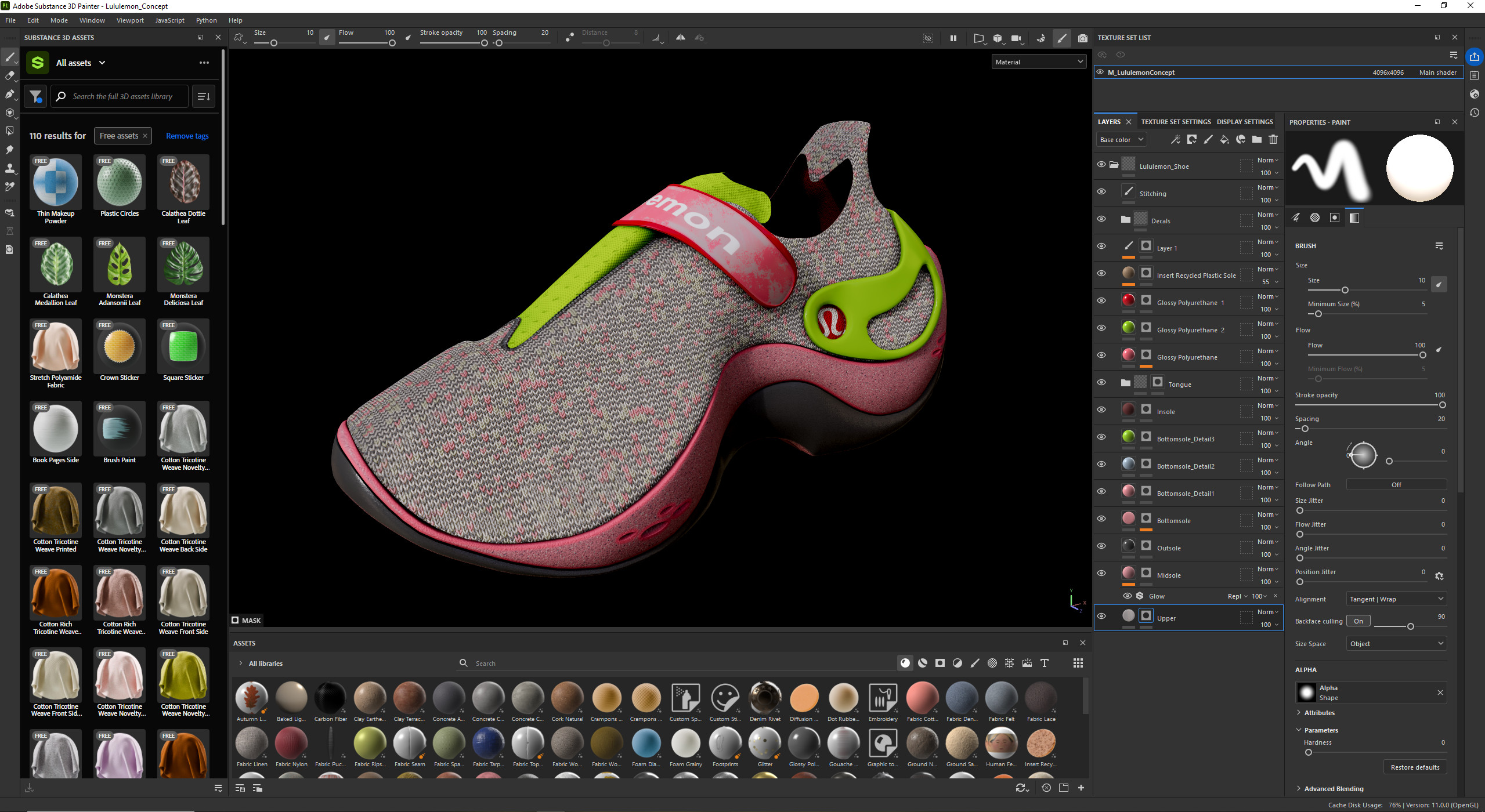1485x812 pixels.
Task: Add a folder in the Layers toolbar
Action: (x=1256, y=140)
